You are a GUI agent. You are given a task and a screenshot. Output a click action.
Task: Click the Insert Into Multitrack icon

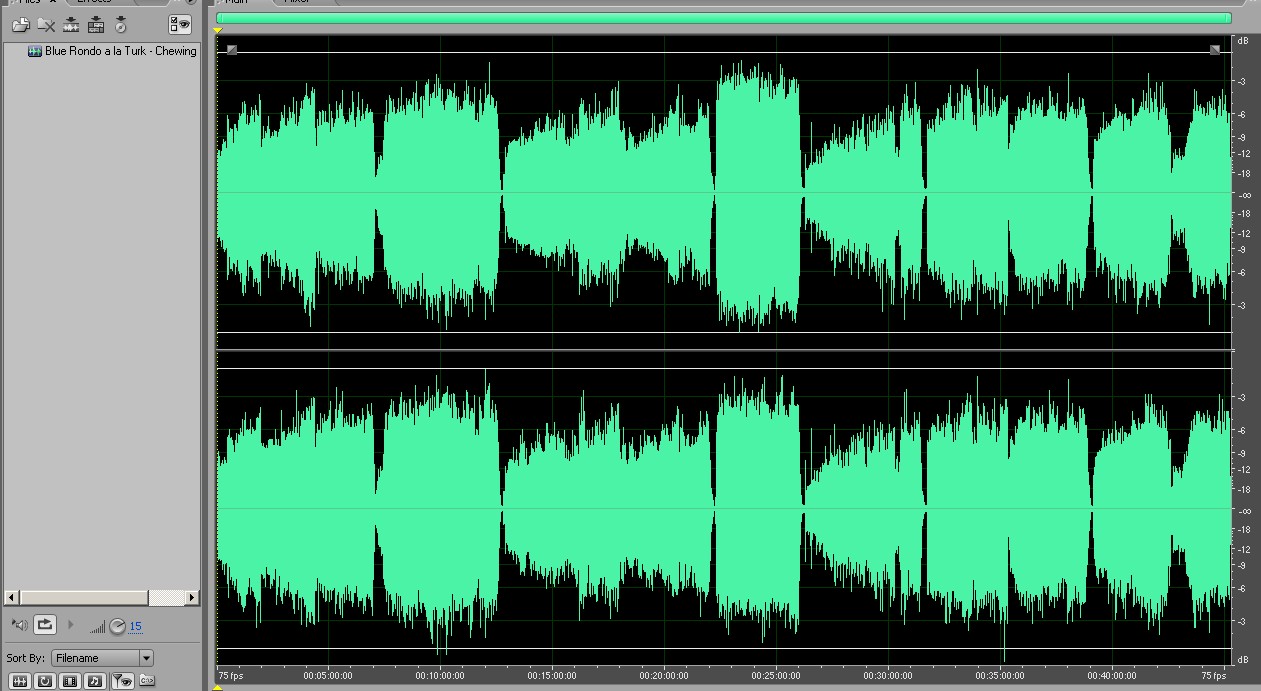coord(96,25)
